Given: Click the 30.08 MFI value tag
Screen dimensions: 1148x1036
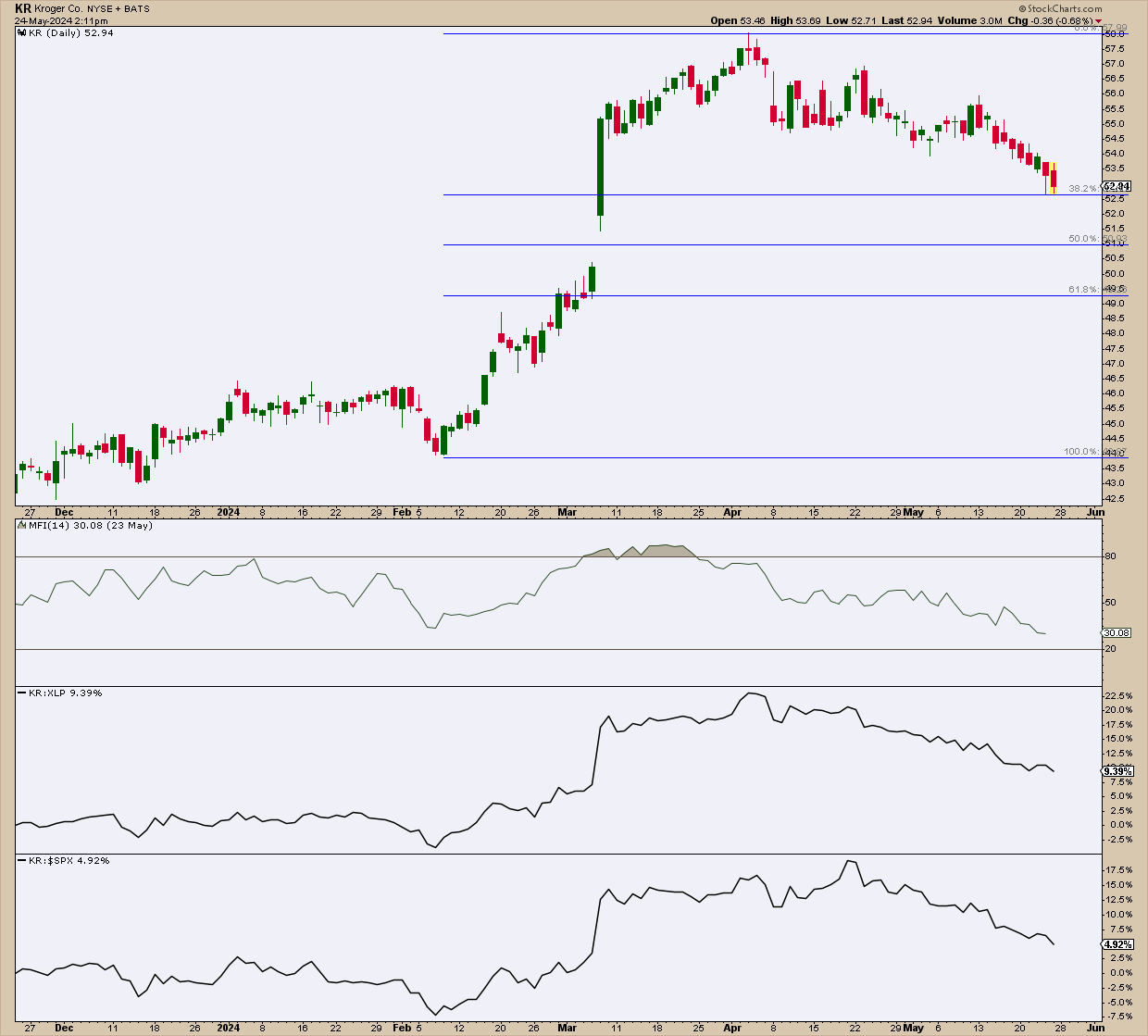Looking at the screenshot, I should [1116, 633].
